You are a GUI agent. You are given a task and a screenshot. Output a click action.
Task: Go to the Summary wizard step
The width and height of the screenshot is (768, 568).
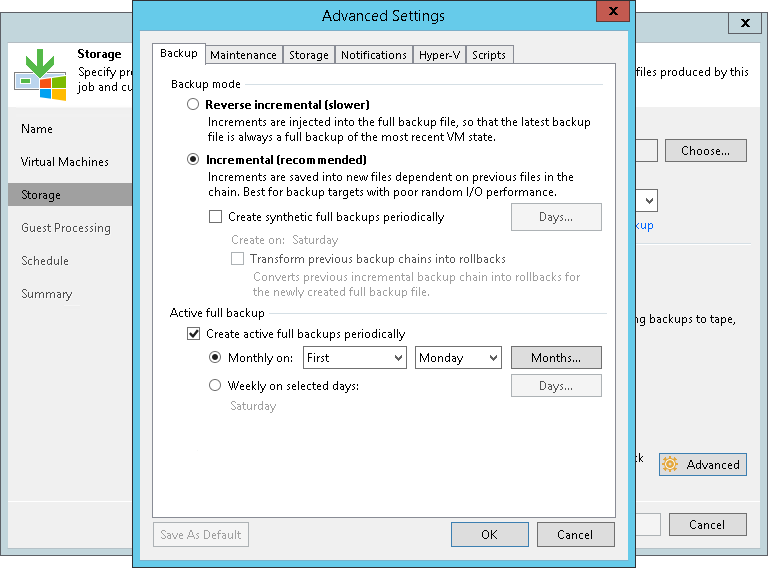point(47,294)
